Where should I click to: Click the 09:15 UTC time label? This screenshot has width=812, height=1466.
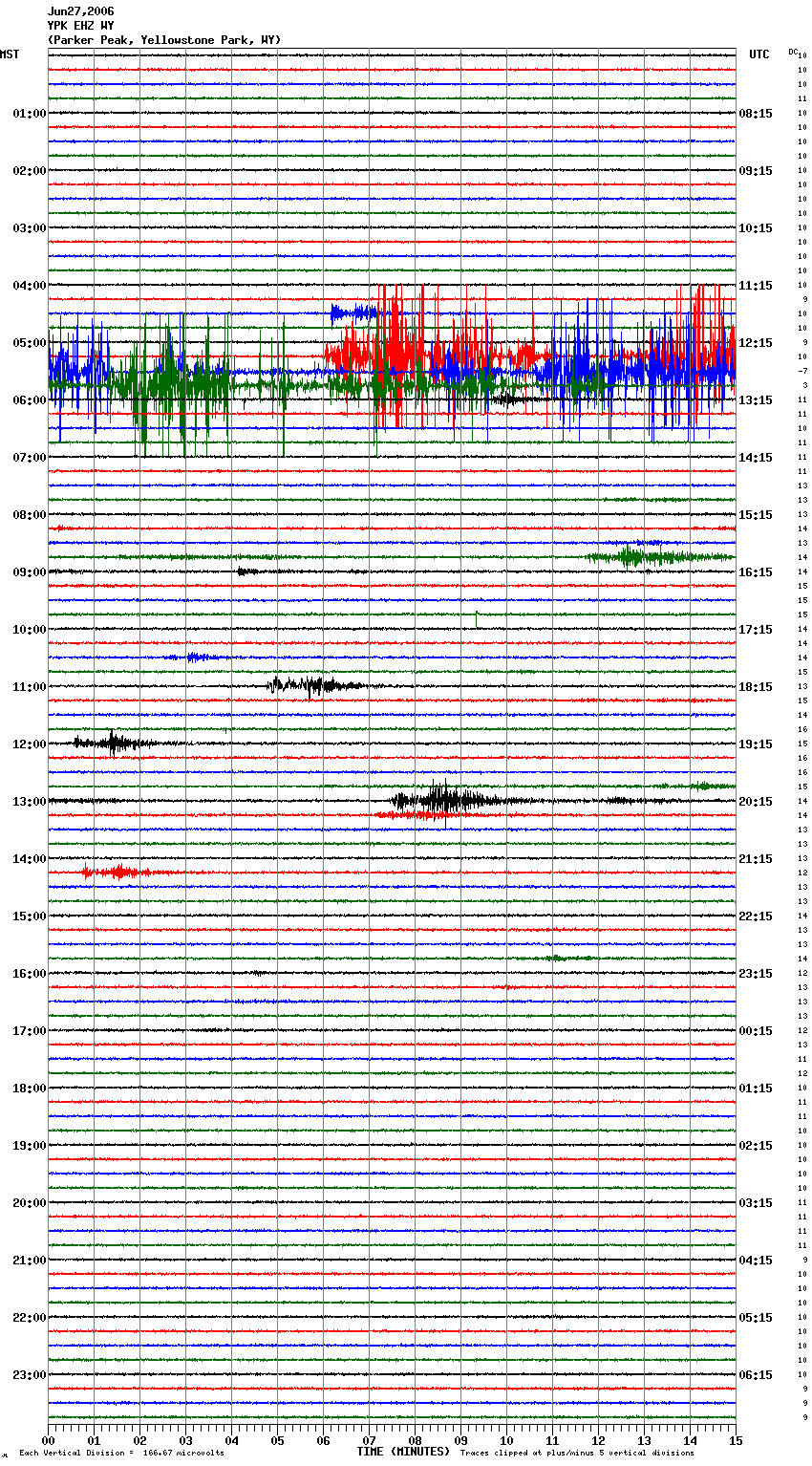(x=756, y=171)
